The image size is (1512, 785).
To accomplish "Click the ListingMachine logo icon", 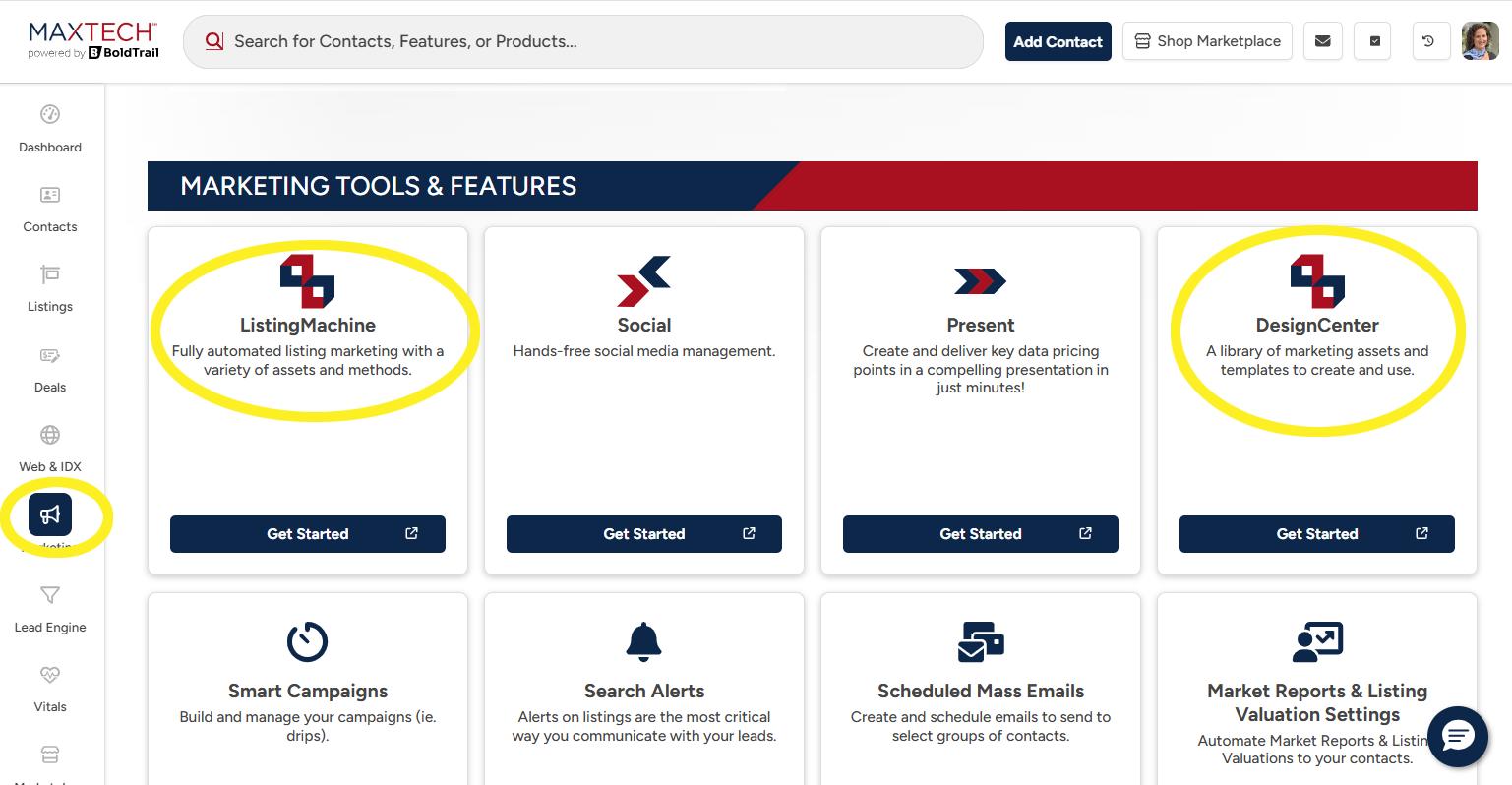I will (x=307, y=281).
